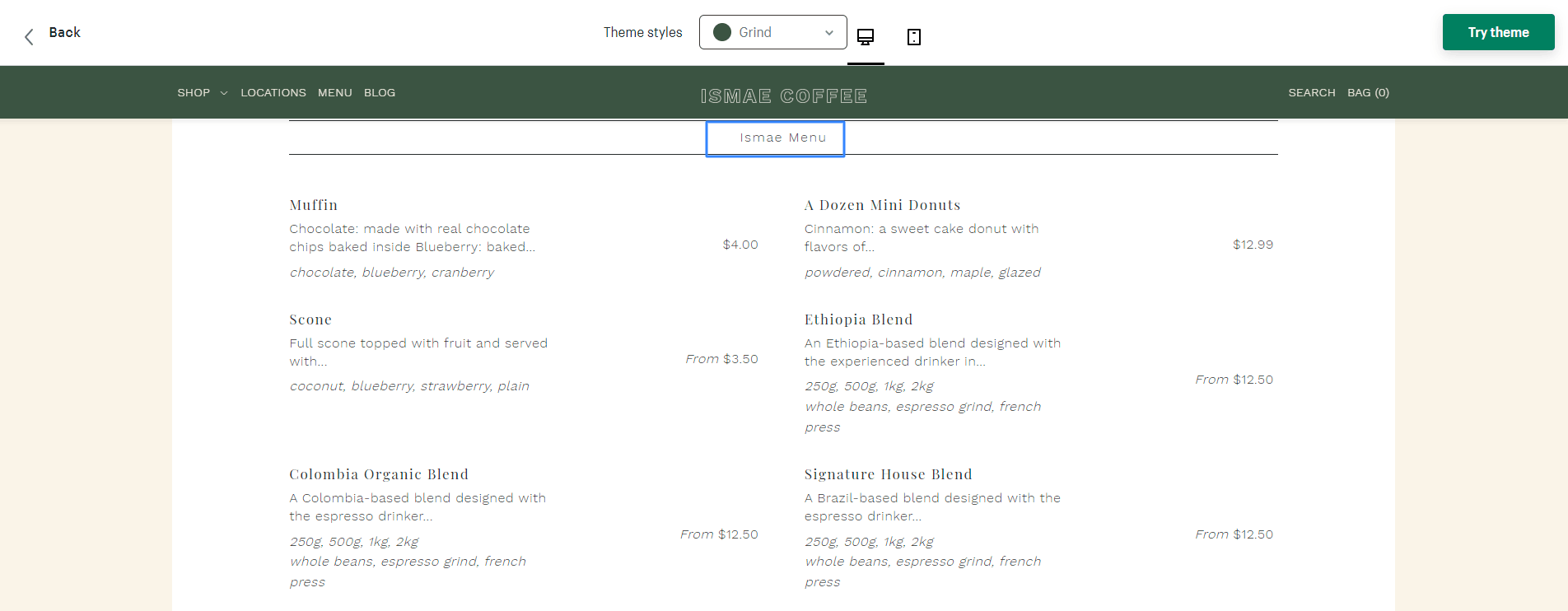This screenshot has height=611, width=1568.
Task: Open A Dozen Mini Donuts item
Action: (x=883, y=205)
